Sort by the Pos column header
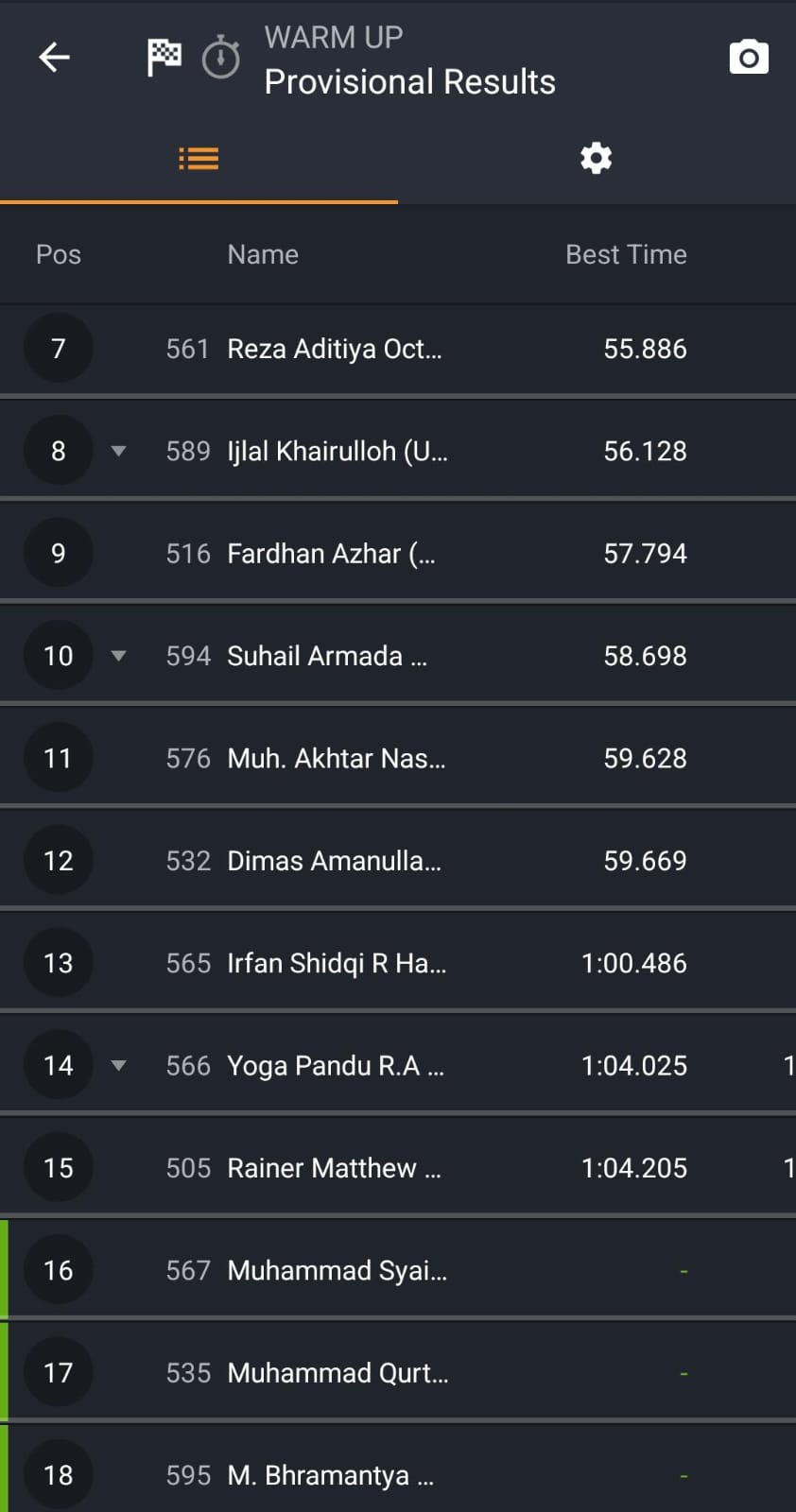Viewport: 796px width, 1512px height. point(59,254)
